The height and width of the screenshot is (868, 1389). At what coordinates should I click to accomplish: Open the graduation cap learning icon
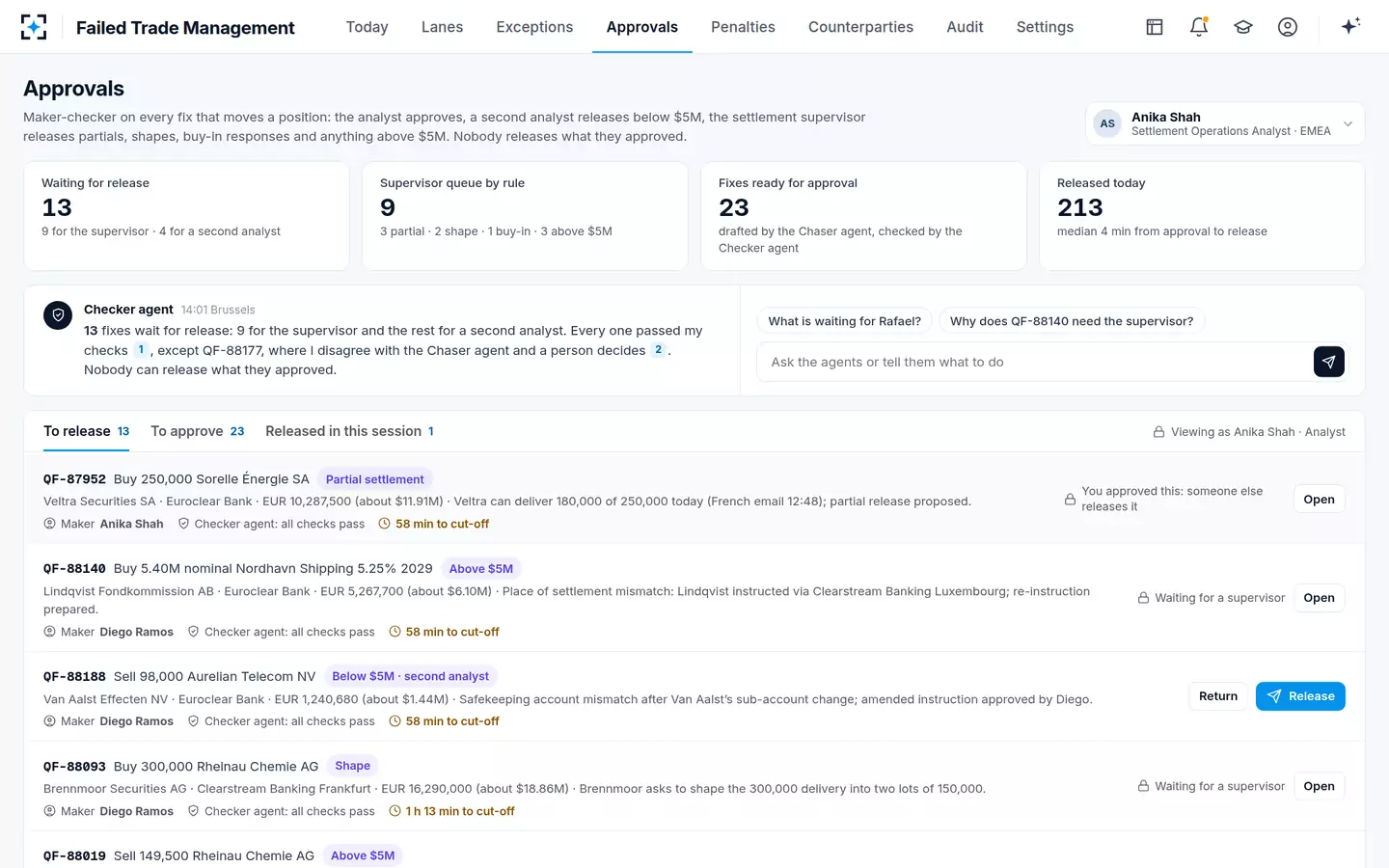(1243, 27)
